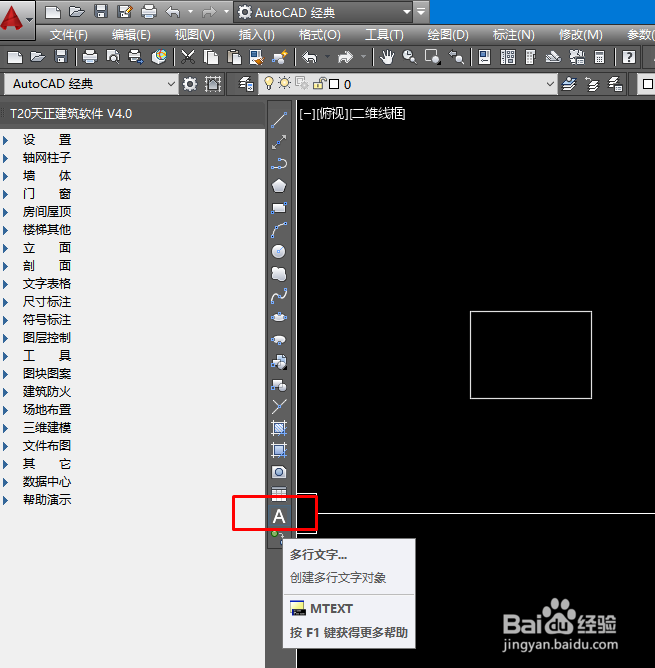
Task: Open the 编辑(E) menu
Action: click(131, 35)
